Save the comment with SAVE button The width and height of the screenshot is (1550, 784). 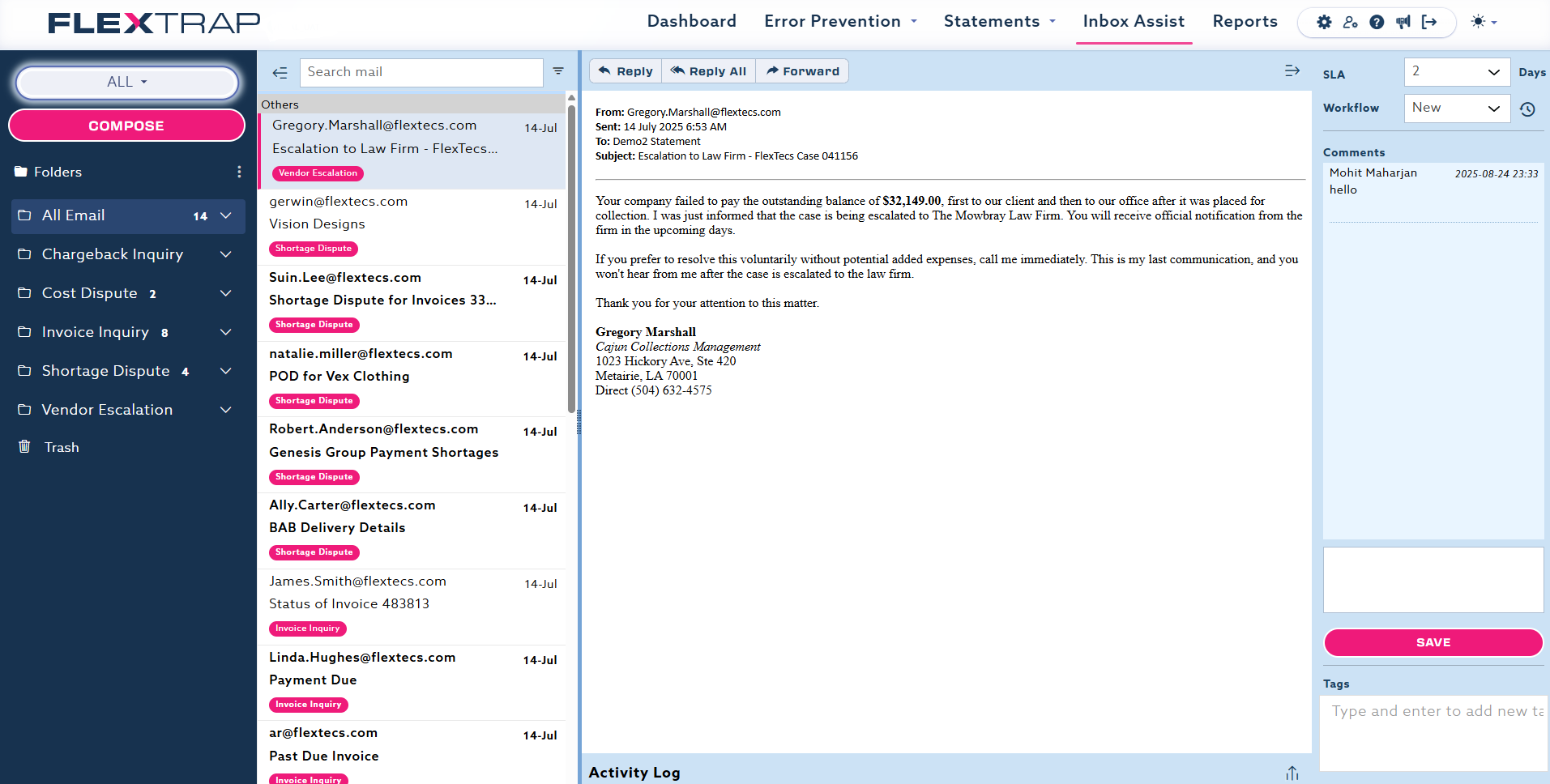1433,642
